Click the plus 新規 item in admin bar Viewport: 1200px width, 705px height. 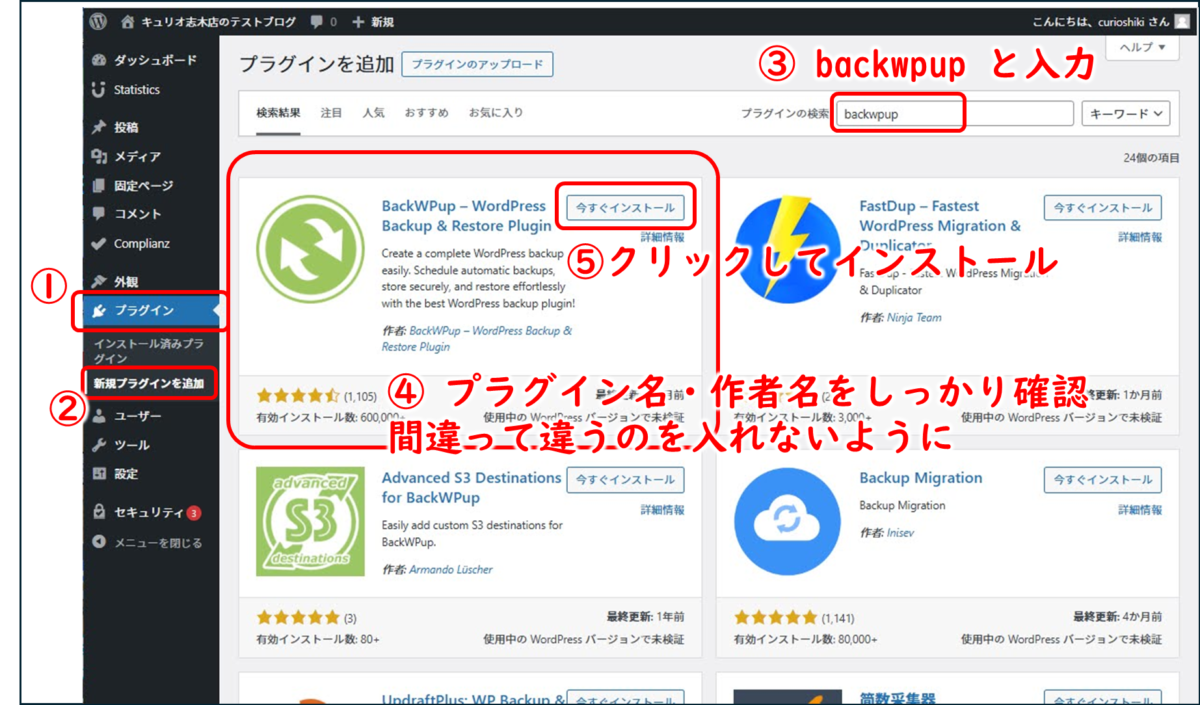click(373, 22)
